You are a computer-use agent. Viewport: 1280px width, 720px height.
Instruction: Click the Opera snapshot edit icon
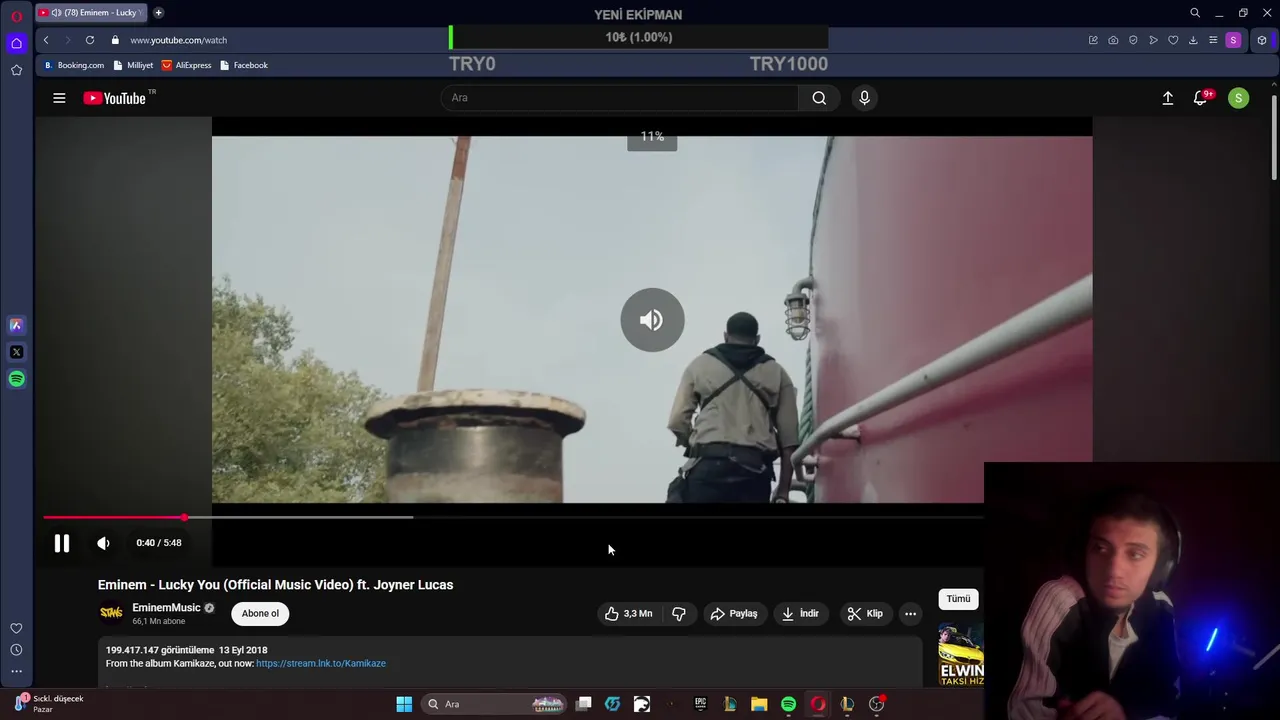(x=1093, y=40)
